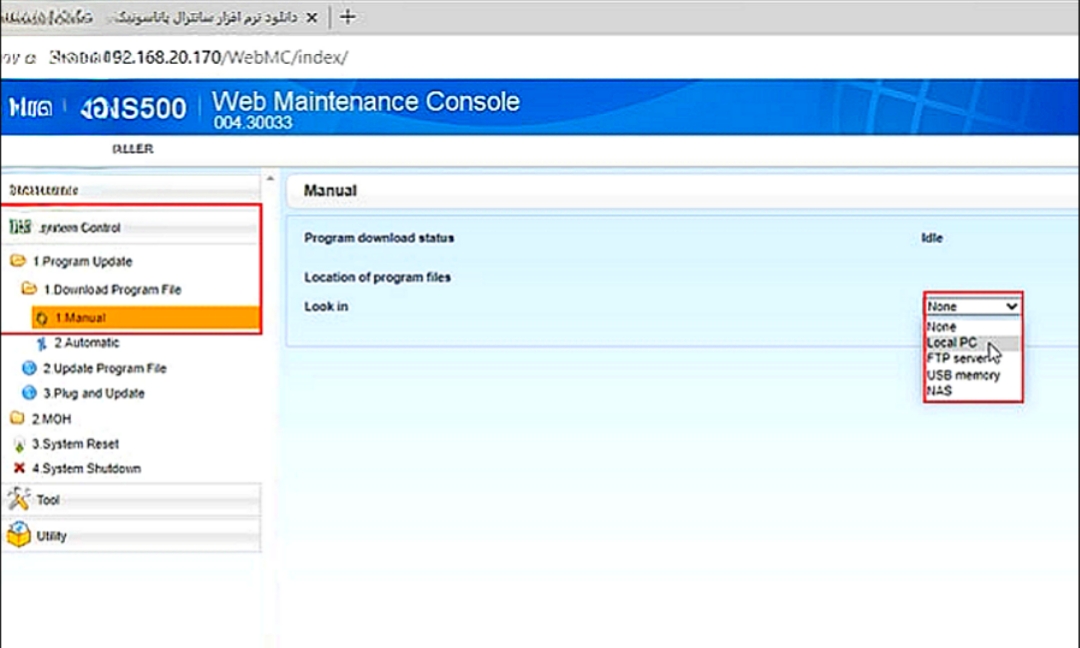
Task: Click the Tool wrench icon
Action: (19, 499)
